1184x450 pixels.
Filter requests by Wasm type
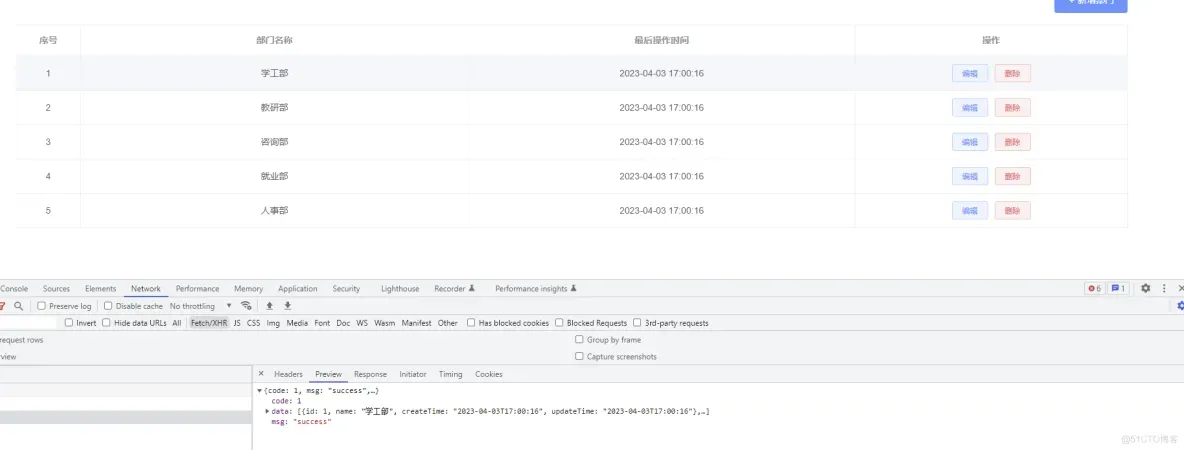point(385,322)
